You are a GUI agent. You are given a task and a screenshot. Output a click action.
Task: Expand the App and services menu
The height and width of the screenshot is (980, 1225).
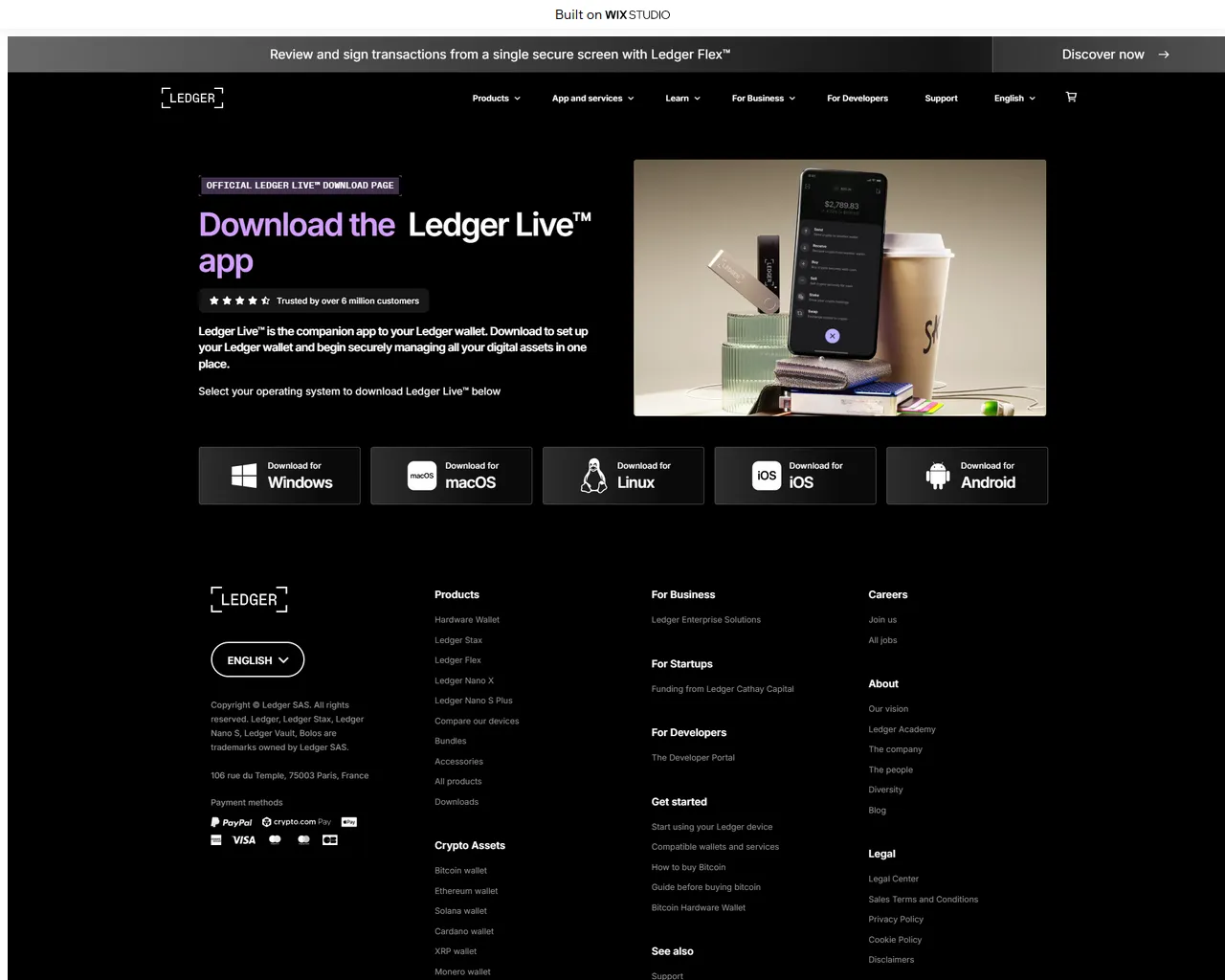[592, 98]
